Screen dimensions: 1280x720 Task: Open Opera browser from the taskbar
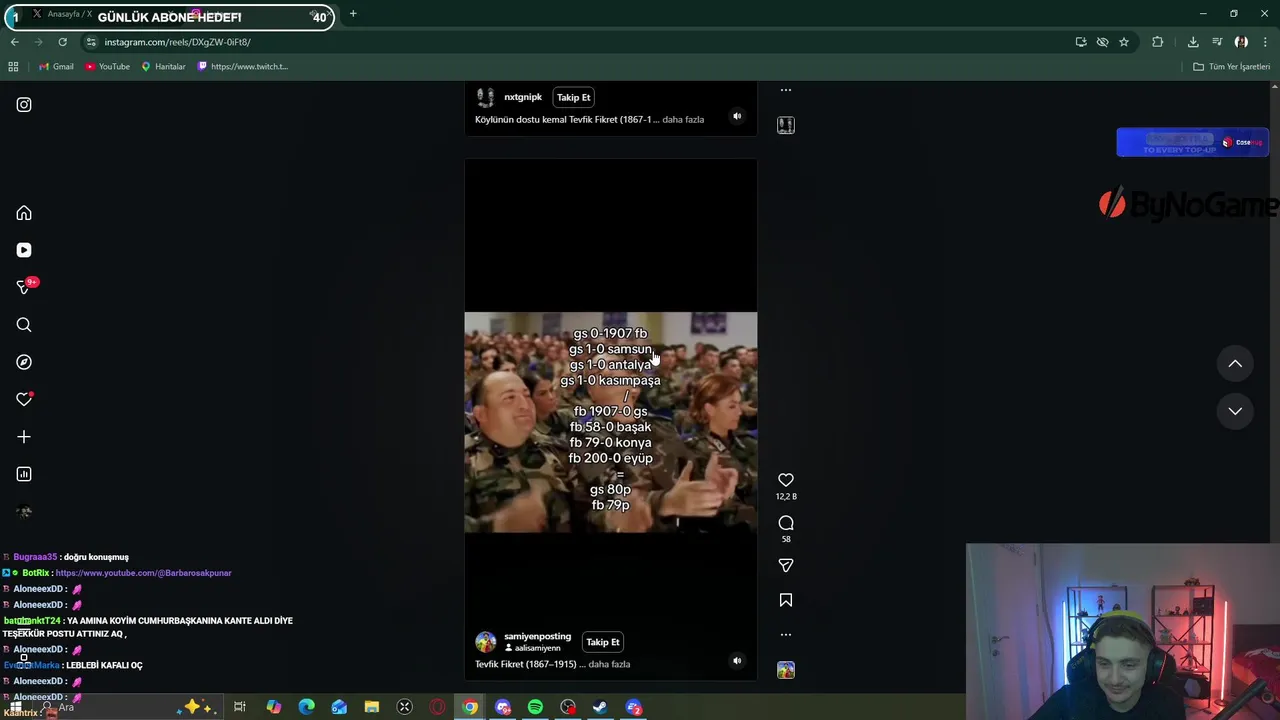pyautogui.click(x=437, y=708)
